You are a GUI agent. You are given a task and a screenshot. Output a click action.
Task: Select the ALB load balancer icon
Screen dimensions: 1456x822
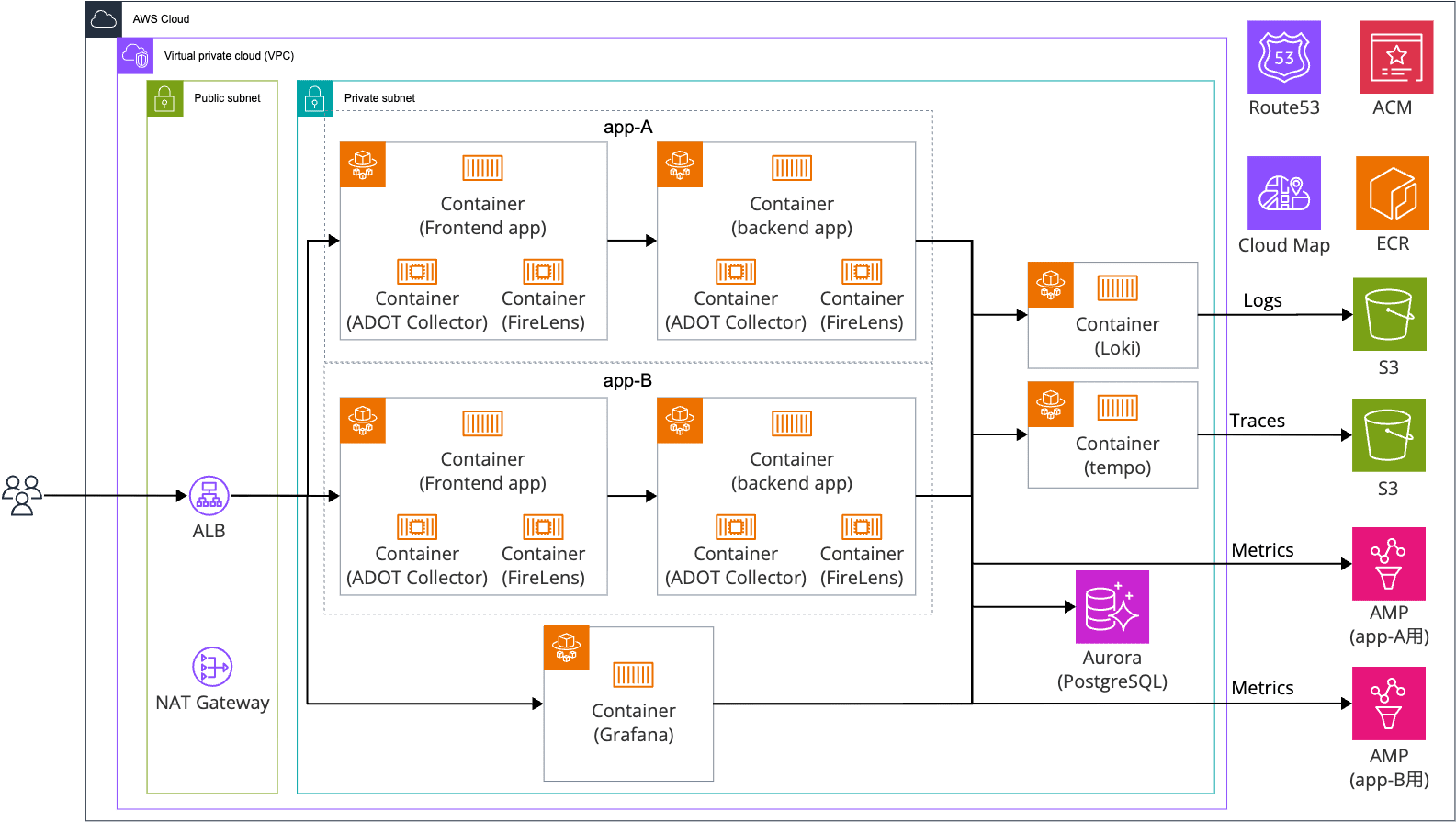coord(209,496)
